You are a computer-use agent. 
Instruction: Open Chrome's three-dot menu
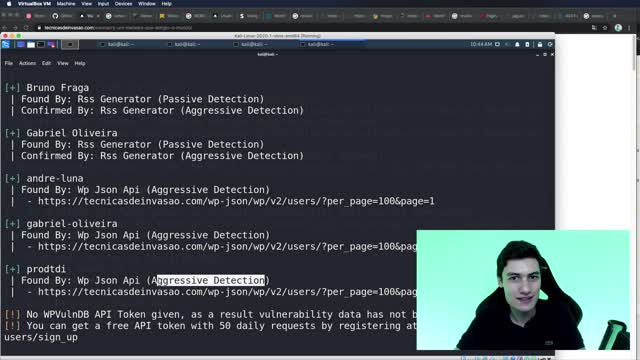[629, 27]
